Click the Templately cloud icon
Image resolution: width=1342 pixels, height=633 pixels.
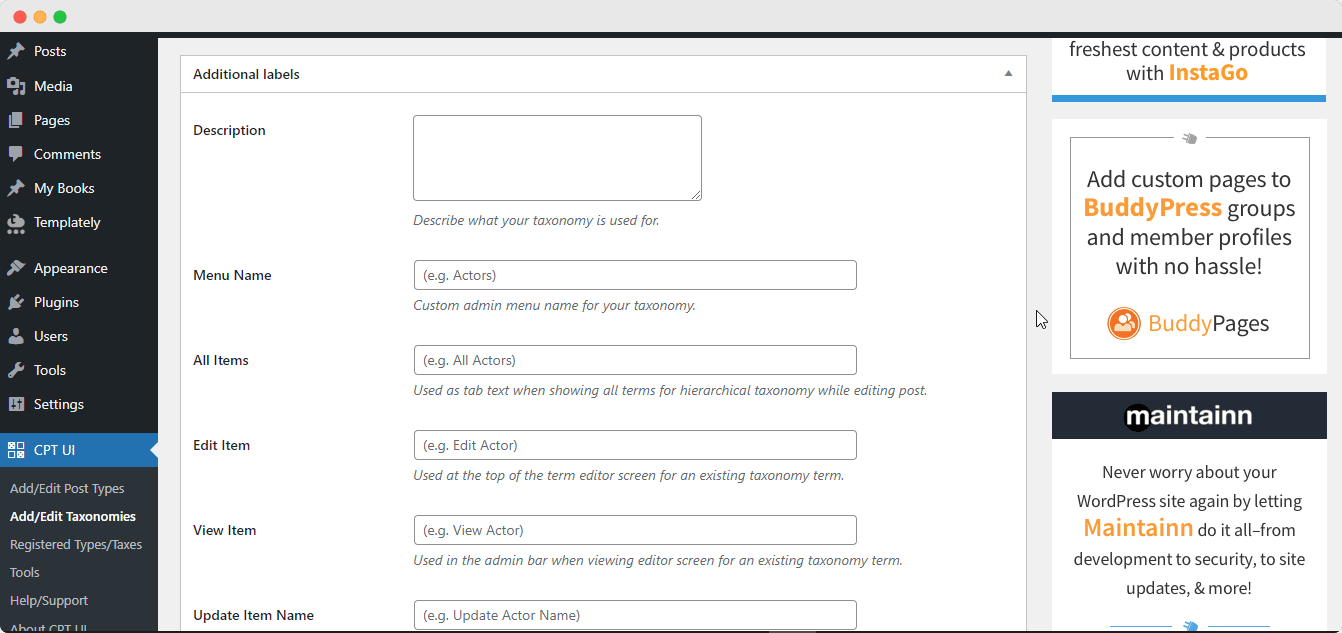click(16, 222)
